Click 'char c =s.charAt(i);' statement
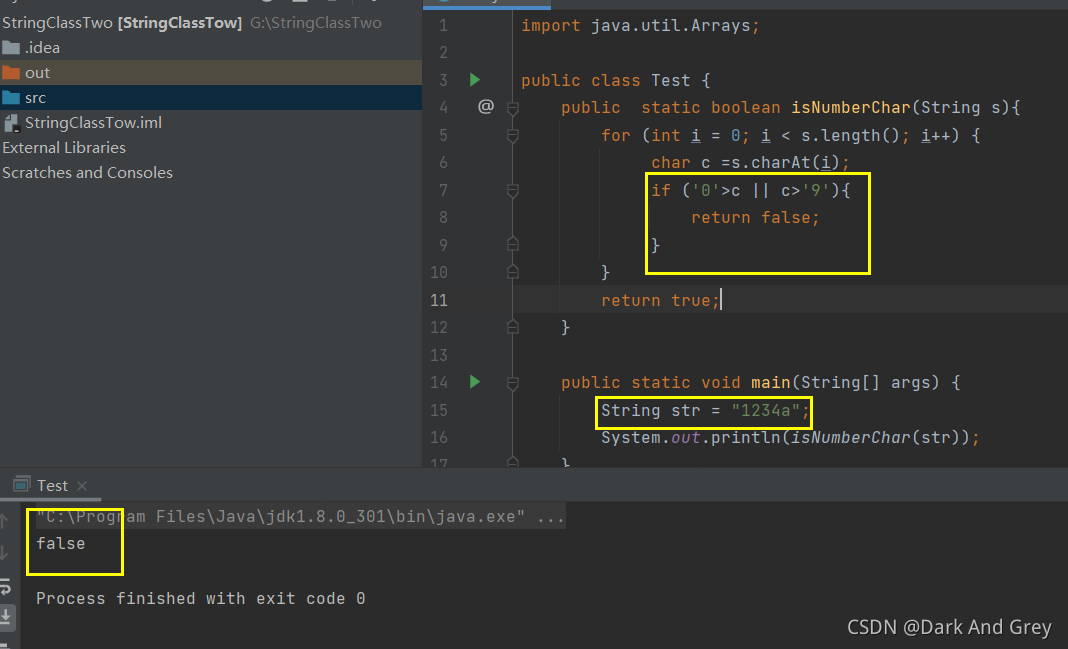Screen dimensions: 1068x649 coord(751,163)
